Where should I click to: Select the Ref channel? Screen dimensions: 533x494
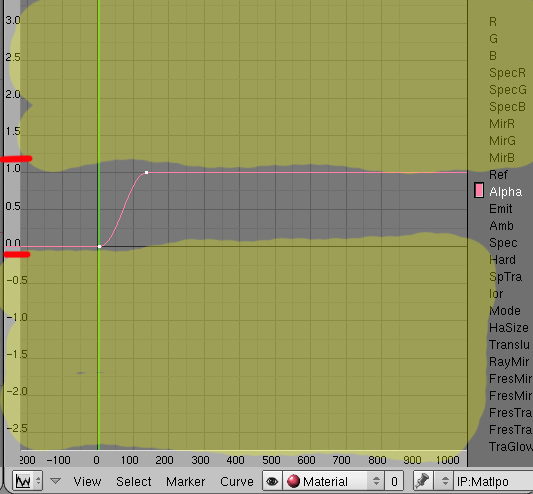tap(498, 175)
